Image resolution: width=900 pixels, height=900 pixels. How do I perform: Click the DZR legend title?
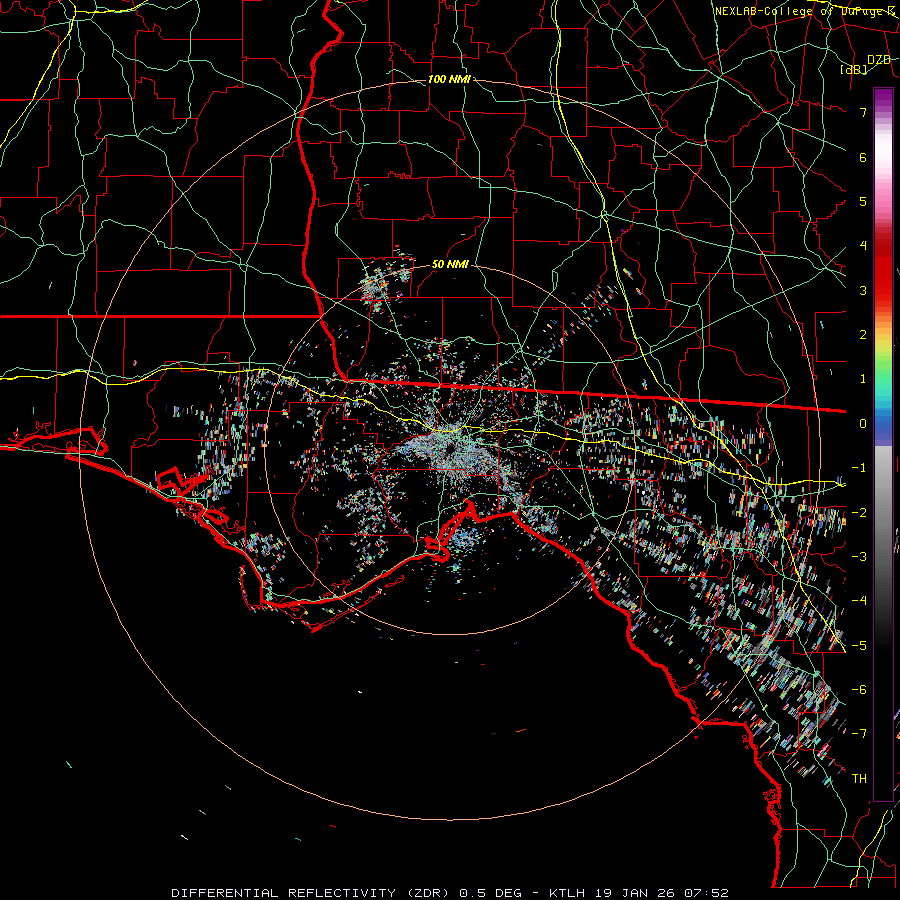click(x=878, y=60)
